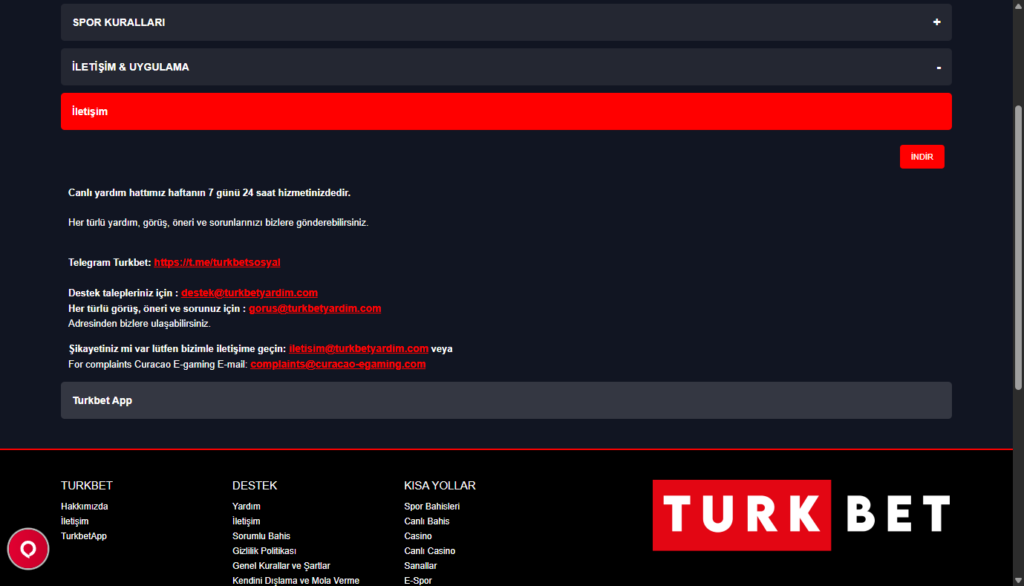Viewport: 1024px width, 586px height.
Task: Click the Turkbet logo in footer
Action: point(801,514)
